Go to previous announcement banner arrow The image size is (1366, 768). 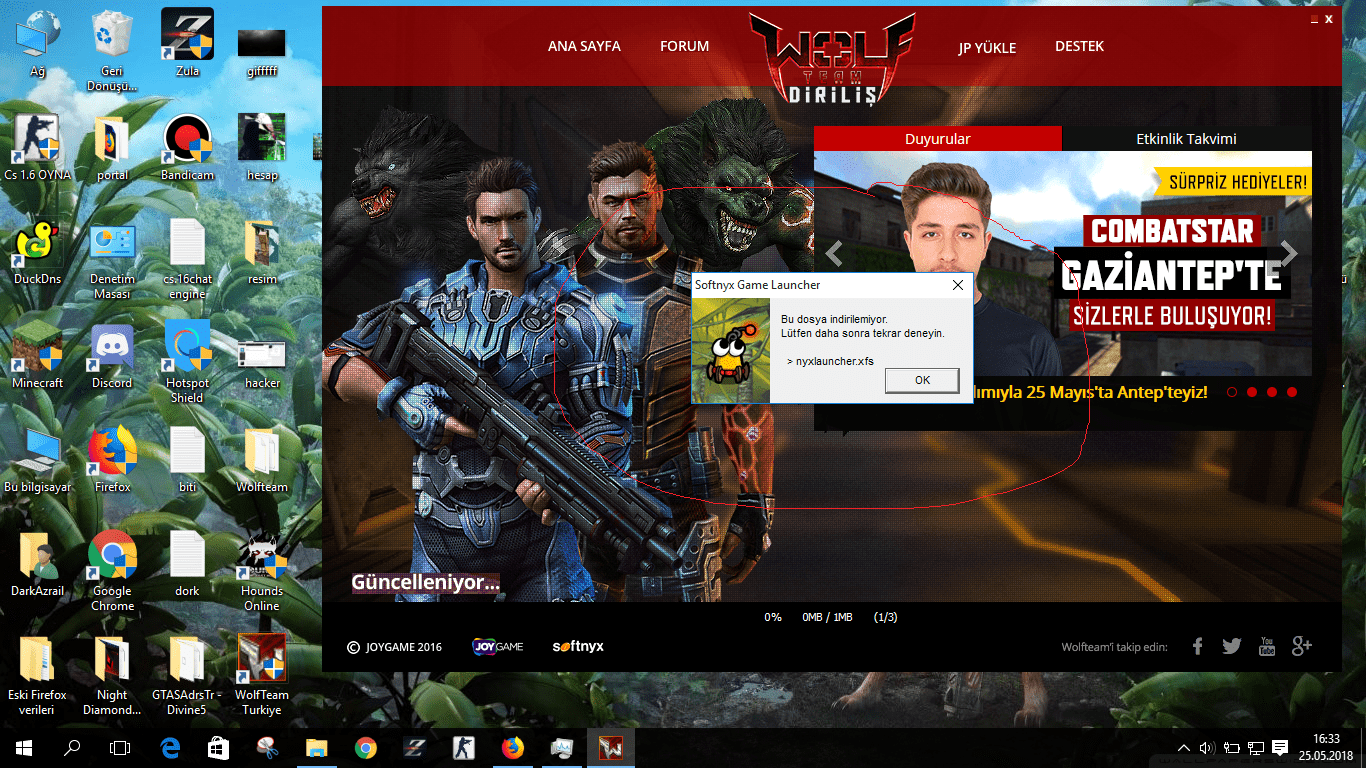point(834,254)
